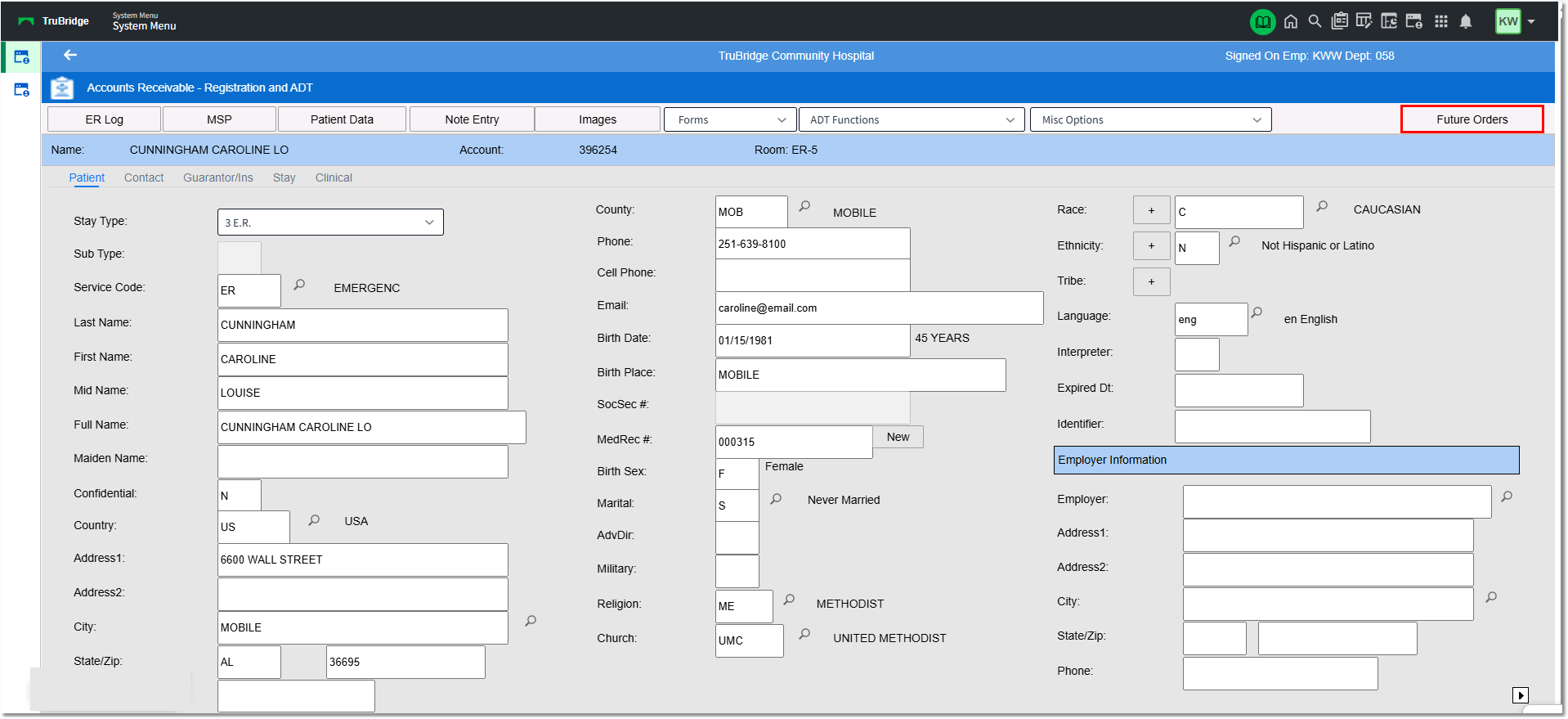Click the Future Orders button
This screenshot has width=1568, height=719.
click(1472, 119)
